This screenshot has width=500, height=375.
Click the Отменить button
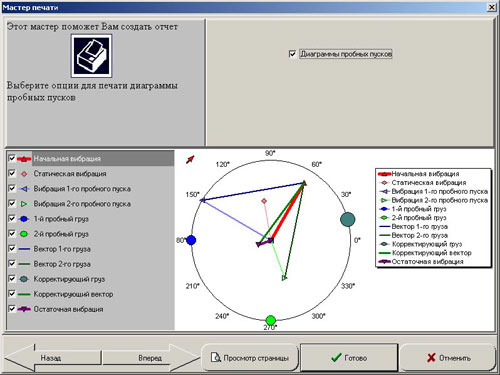tap(447, 358)
